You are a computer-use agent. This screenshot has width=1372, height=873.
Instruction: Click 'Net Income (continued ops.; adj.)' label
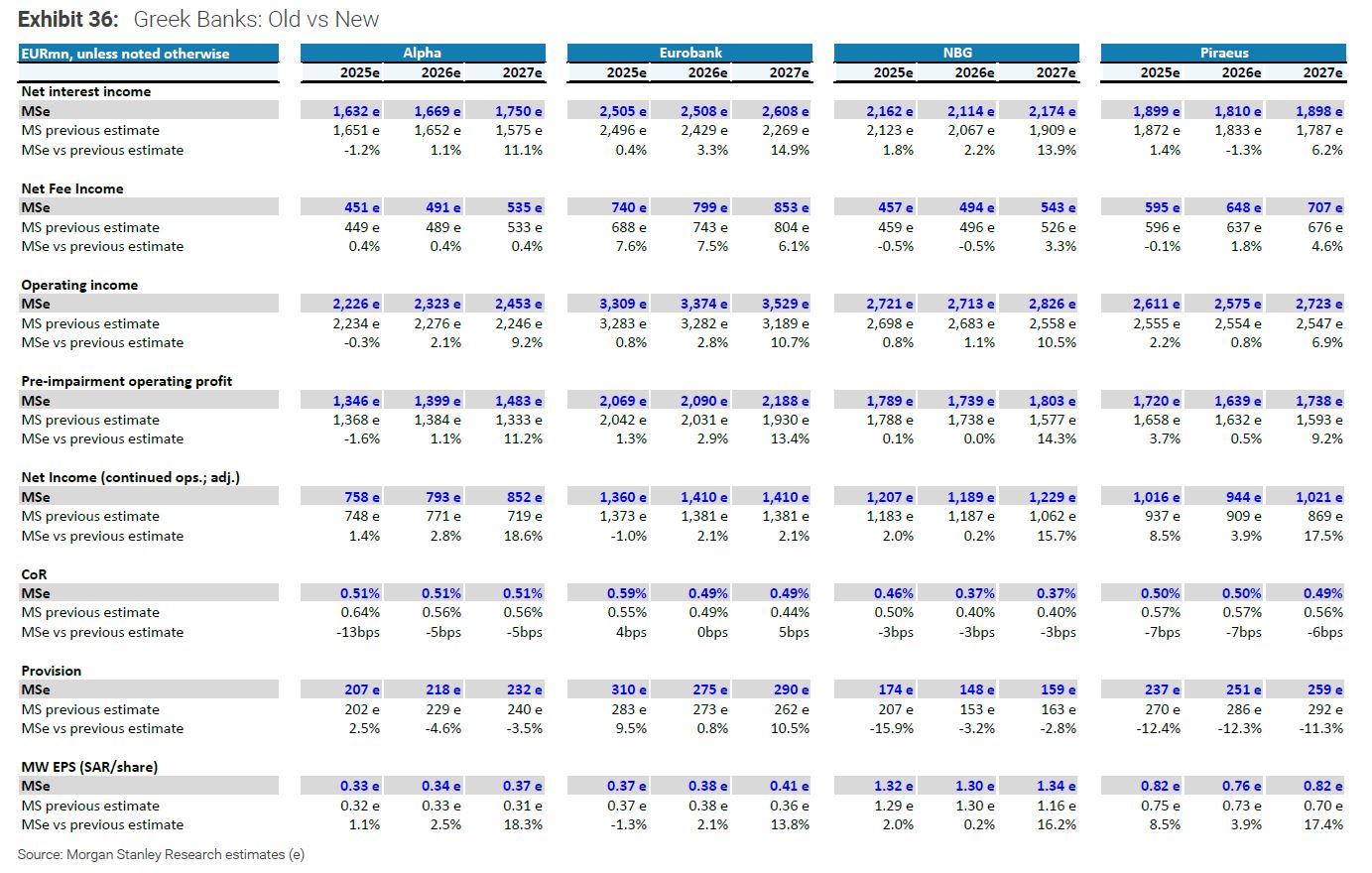[130, 477]
